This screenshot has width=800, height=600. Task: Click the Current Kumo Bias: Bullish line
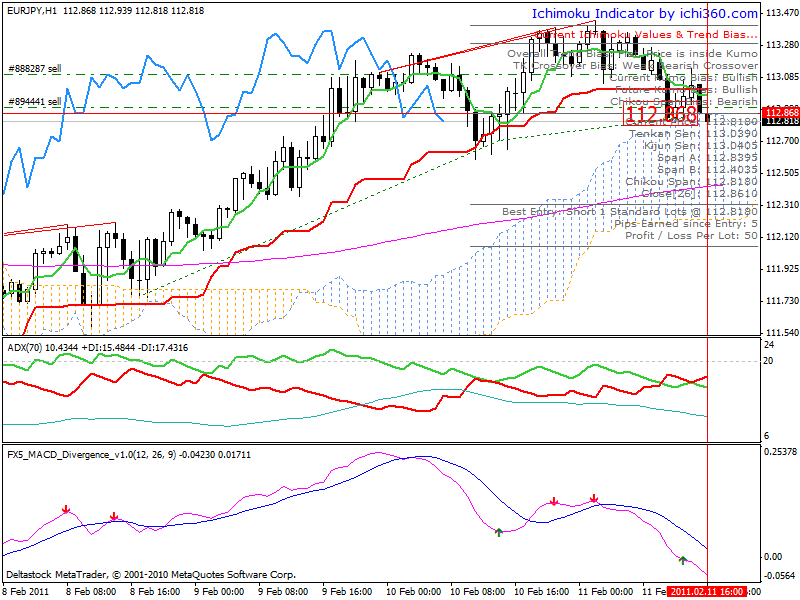pos(683,78)
